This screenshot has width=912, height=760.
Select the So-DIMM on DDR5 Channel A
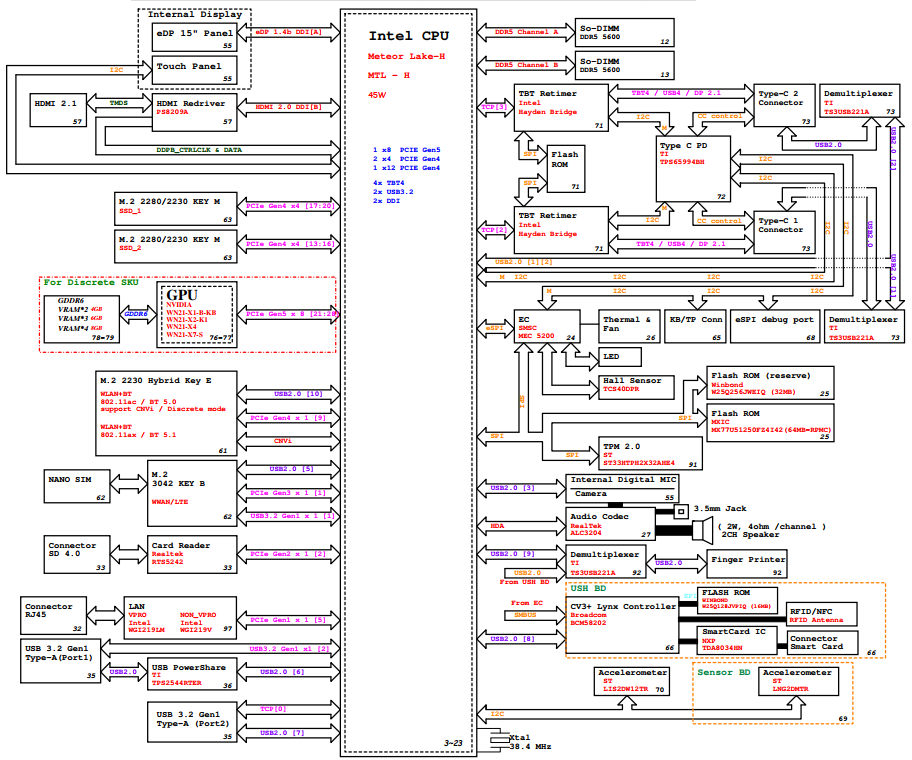pos(625,33)
